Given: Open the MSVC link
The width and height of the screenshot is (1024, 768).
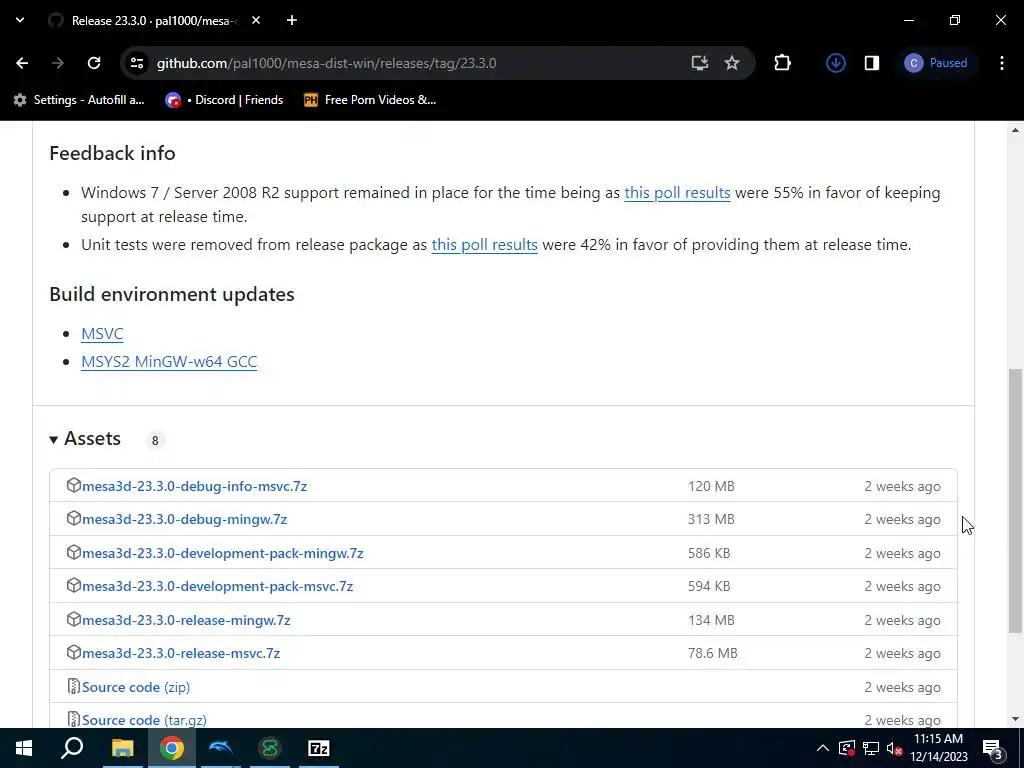Looking at the screenshot, I should coord(102,333).
